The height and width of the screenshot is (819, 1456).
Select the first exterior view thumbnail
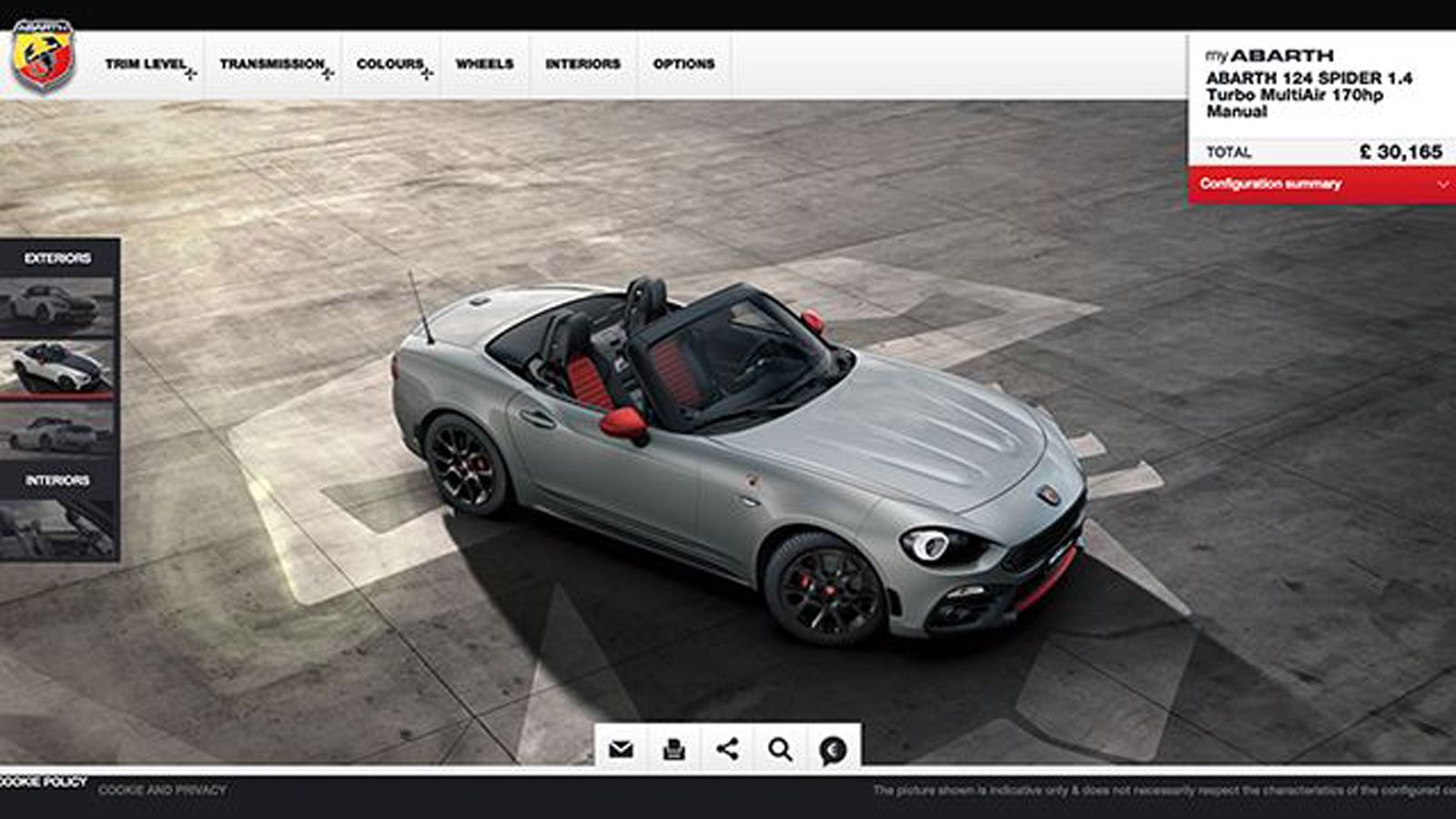[56, 306]
